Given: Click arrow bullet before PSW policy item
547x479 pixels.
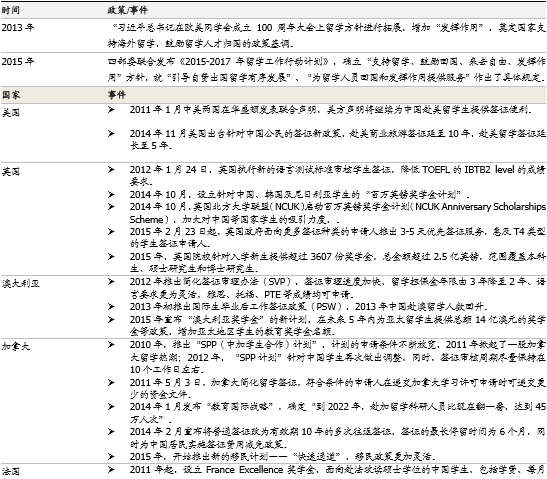Looking at the screenshot, I should [x=111, y=306].
